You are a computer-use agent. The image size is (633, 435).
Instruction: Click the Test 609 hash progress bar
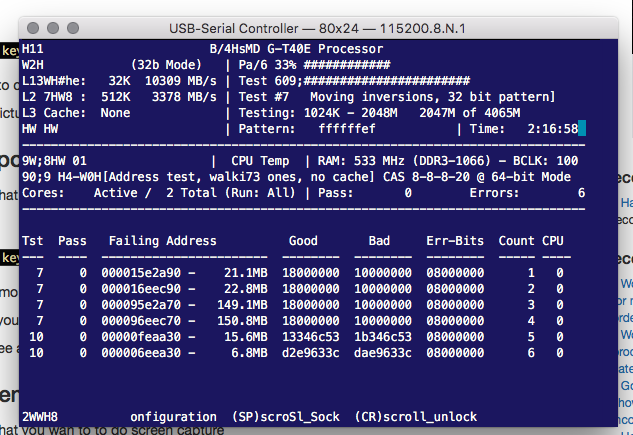coord(366,80)
